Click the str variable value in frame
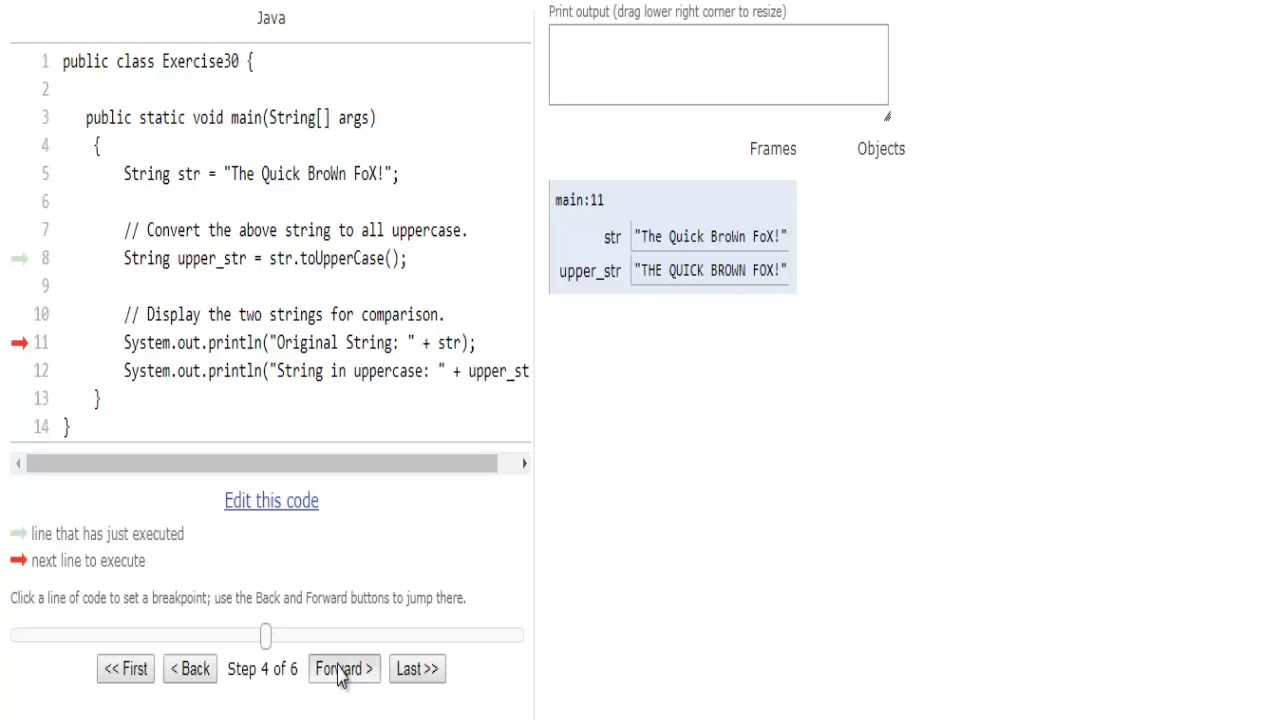This screenshot has height=720, width=1280. tap(710, 237)
